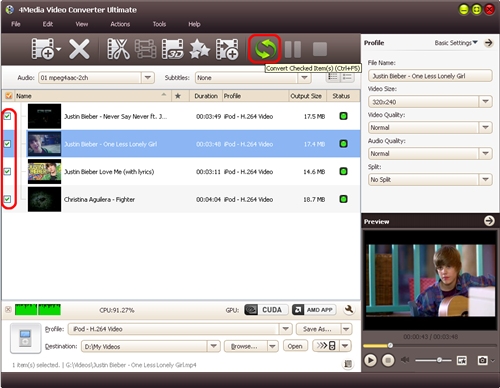Open the View menu
500x388 pixels.
pyautogui.click(x=82, y=24)
